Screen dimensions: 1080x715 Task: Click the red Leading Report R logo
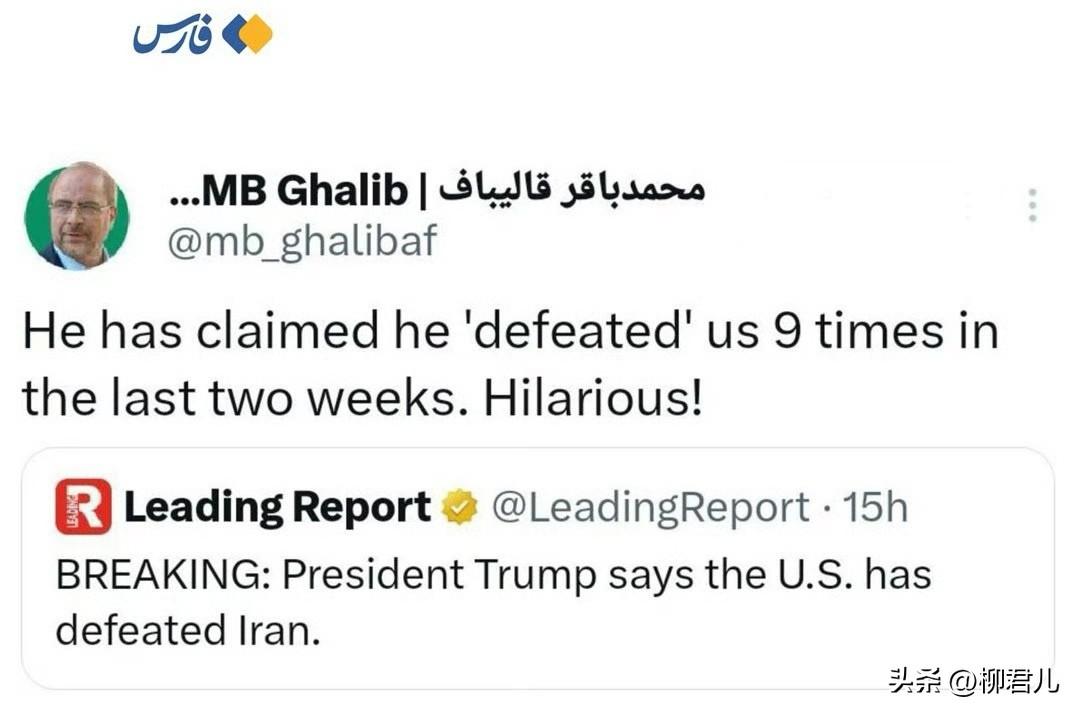pos(83,507)
